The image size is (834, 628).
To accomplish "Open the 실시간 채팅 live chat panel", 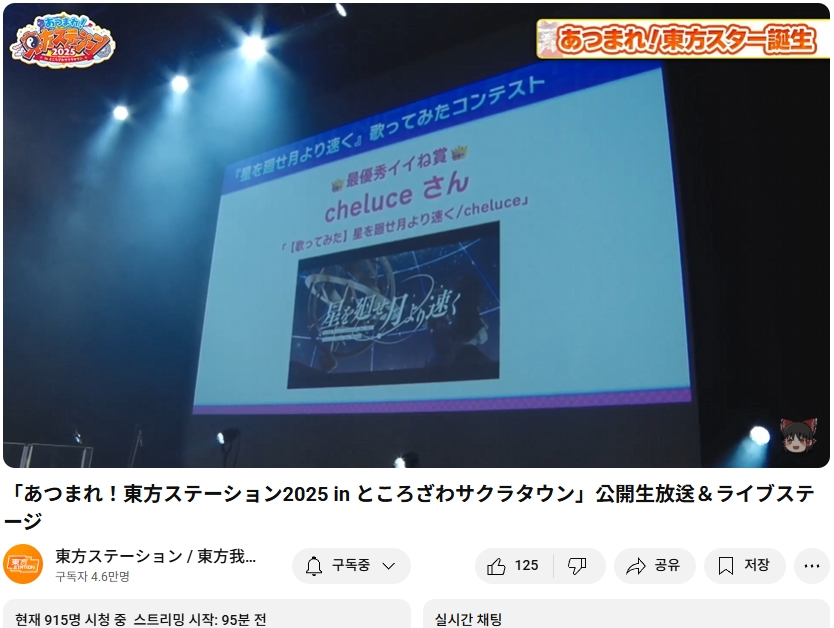I will 626,614.
